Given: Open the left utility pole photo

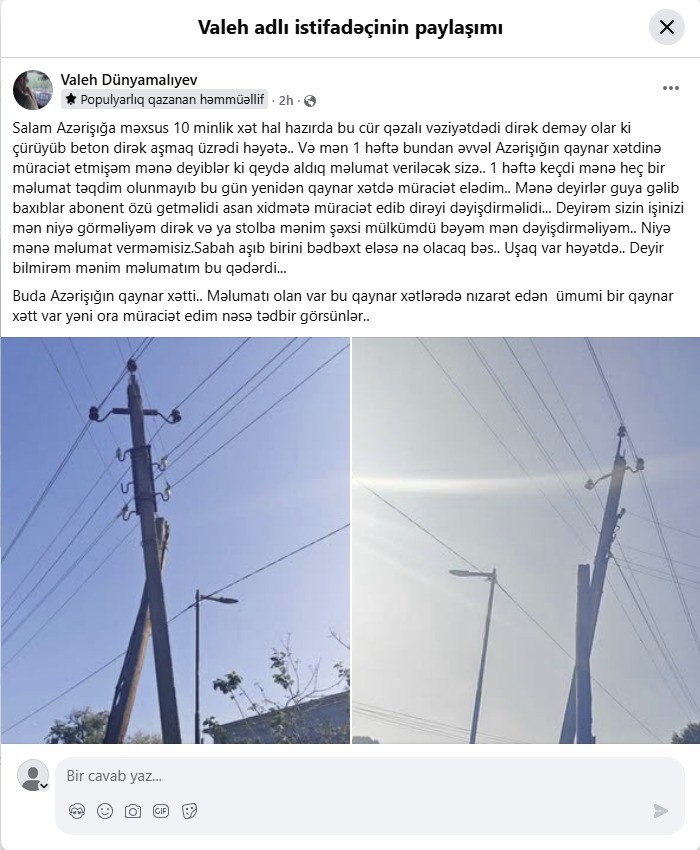Looking at the screenshot, I should (x=175, y=540).
